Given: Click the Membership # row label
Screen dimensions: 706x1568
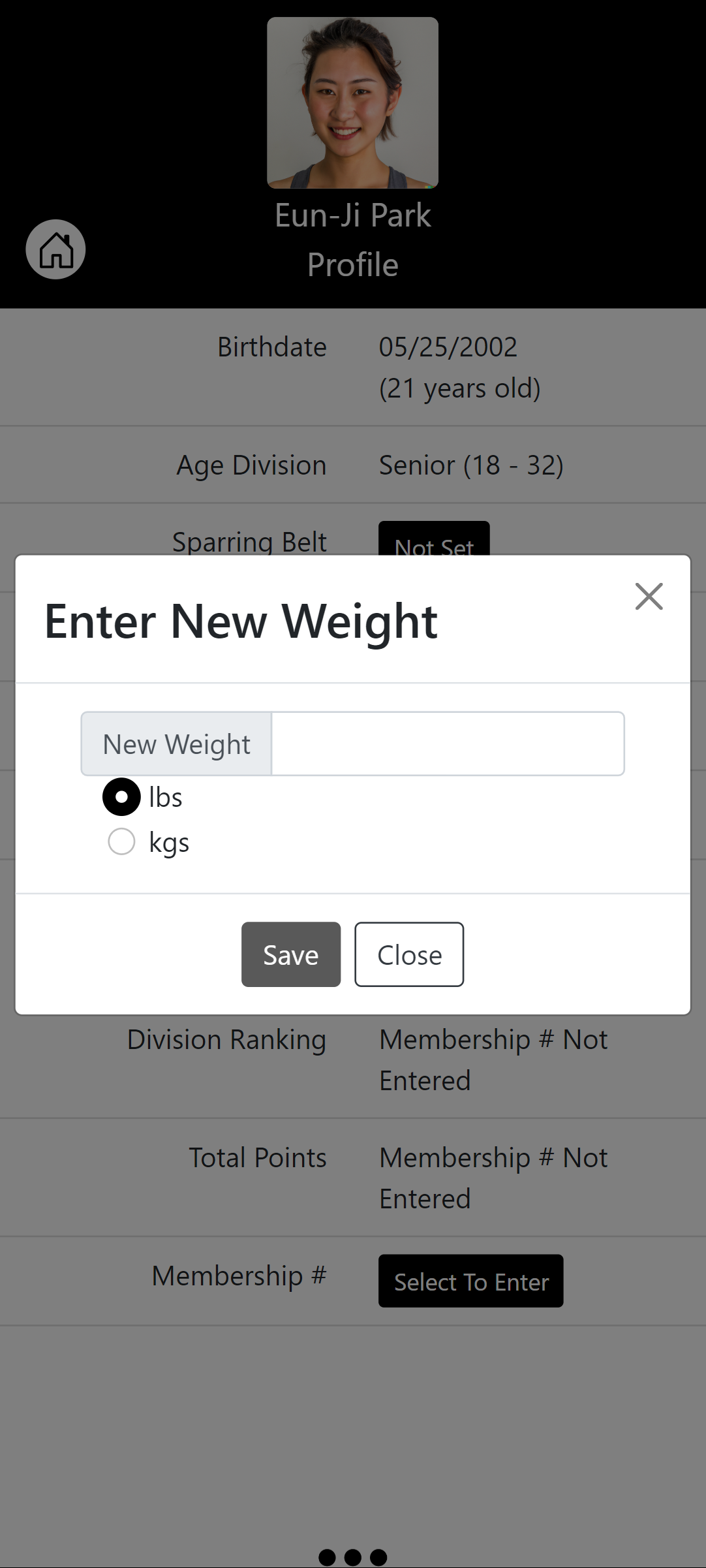Looking at the screenshot, I should pos(239,1276).
